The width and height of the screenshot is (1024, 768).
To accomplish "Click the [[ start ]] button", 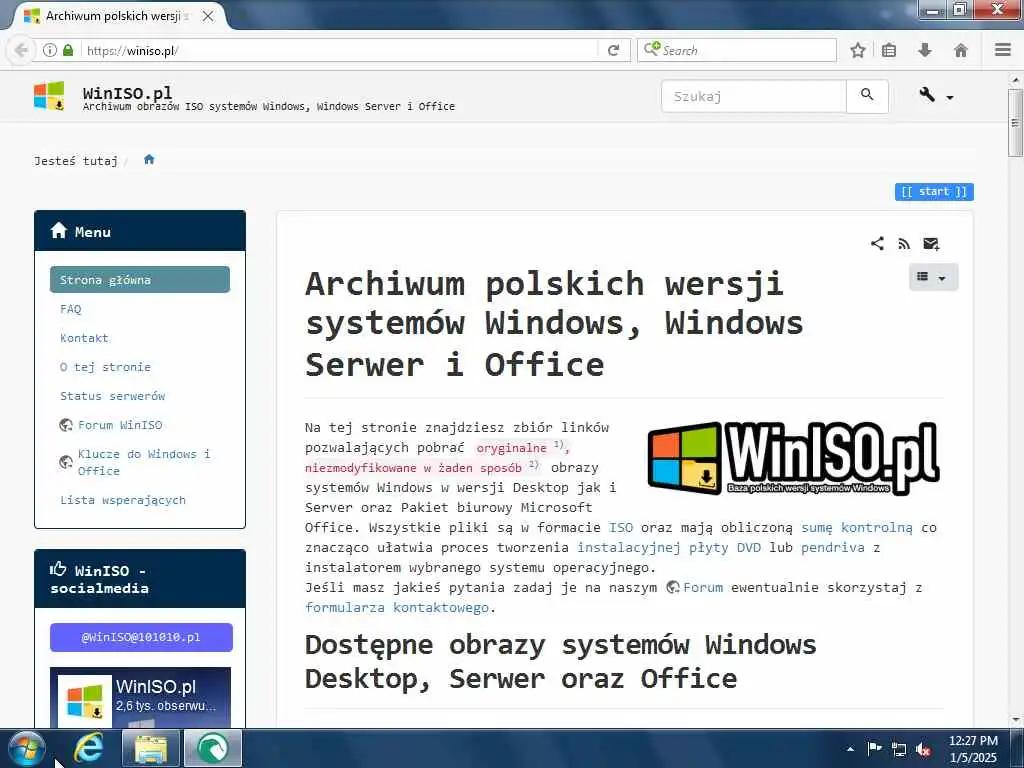I will 934,191.
